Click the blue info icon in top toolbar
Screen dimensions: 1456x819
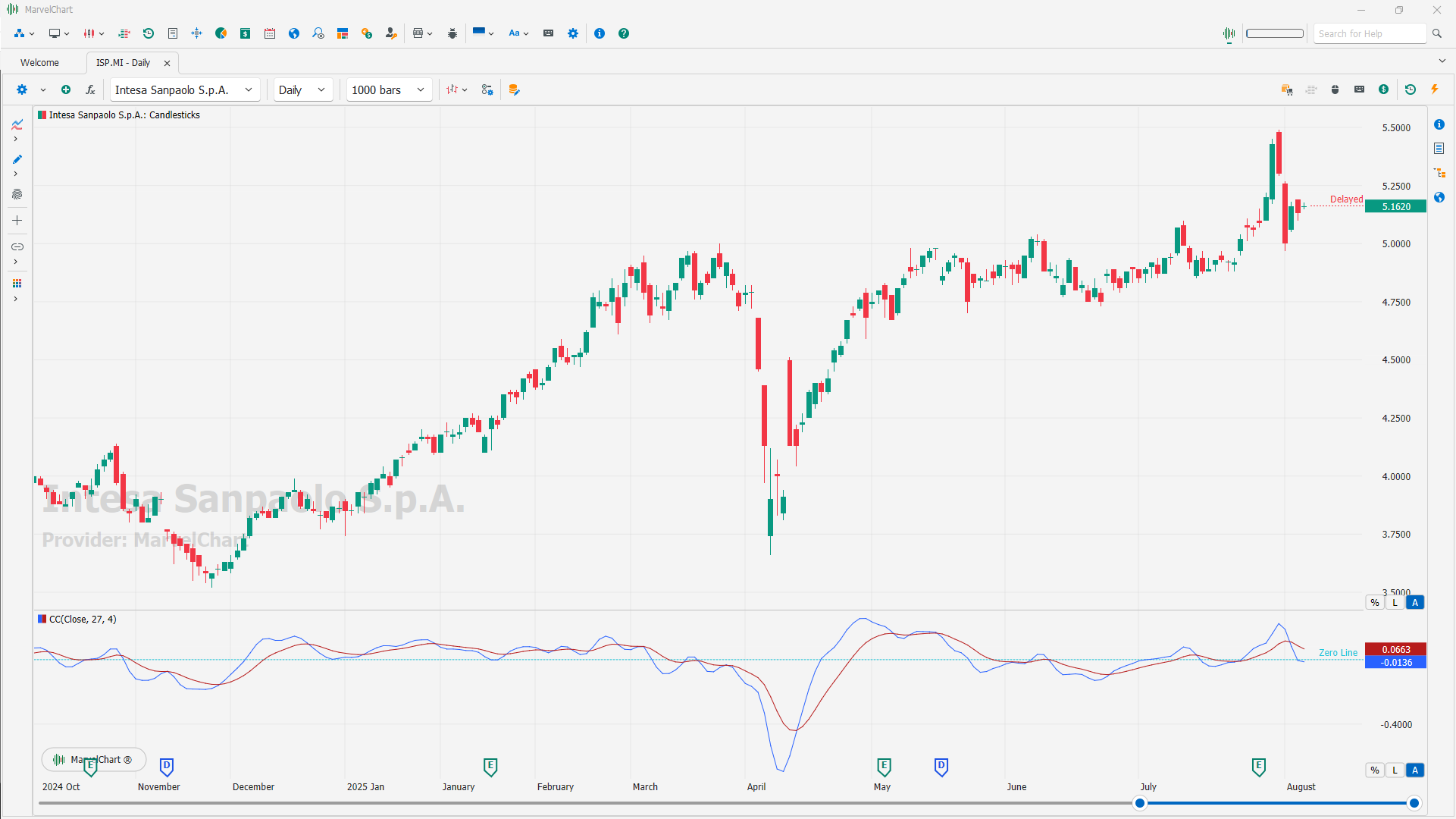click(x=600, y=33)
